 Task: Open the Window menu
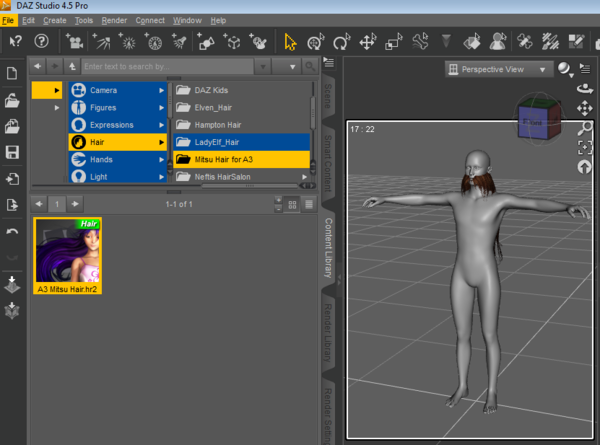187,20
